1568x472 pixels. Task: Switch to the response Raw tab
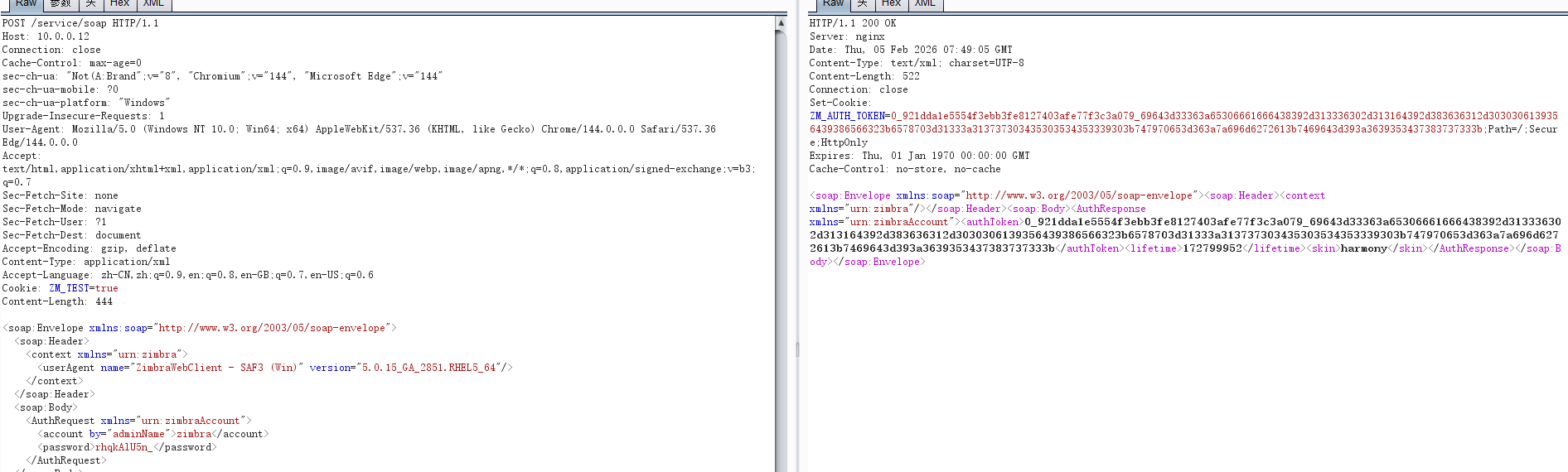point(832,4)
